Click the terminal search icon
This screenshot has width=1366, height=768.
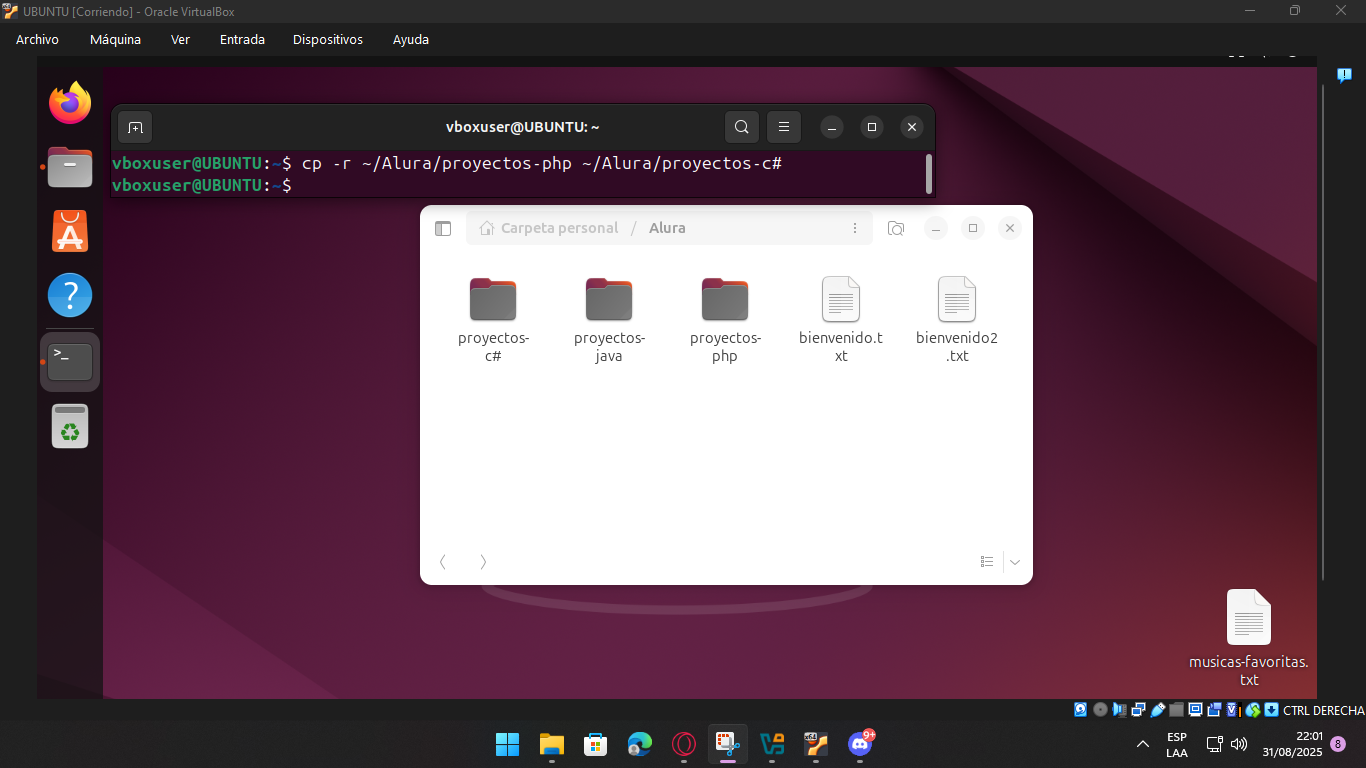(741, 127)
